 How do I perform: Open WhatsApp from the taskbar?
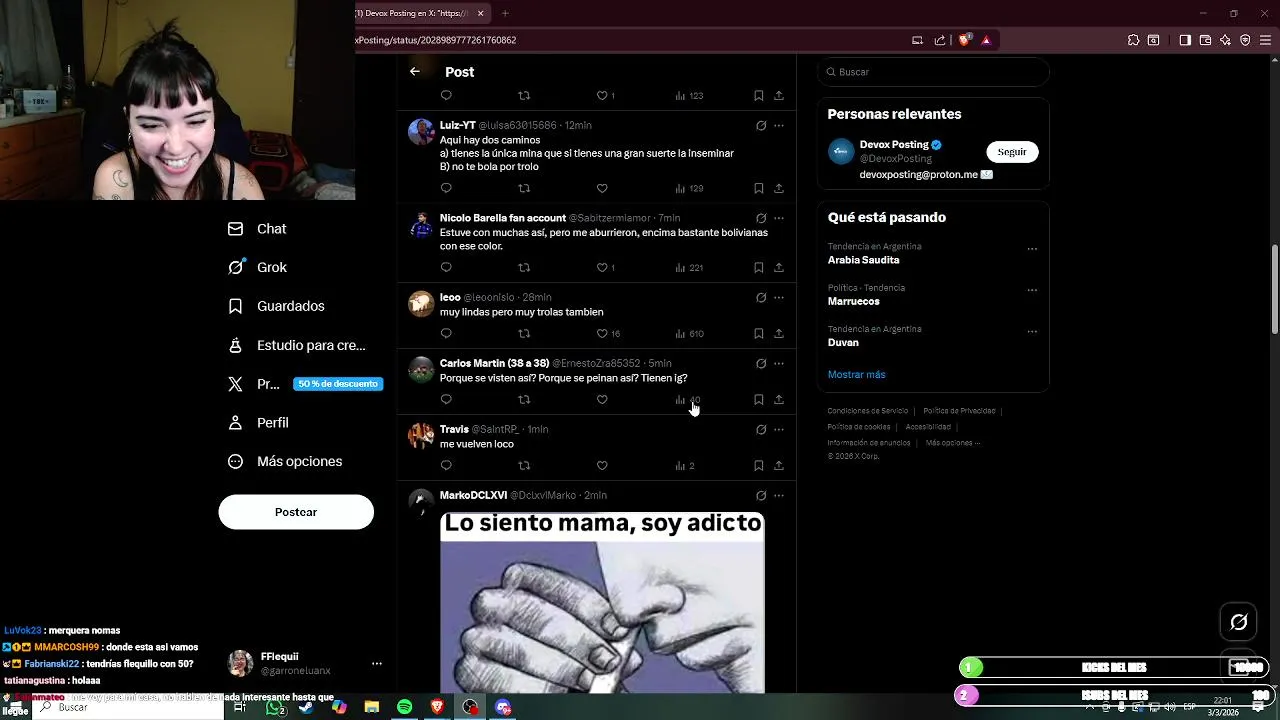pyautogui.click(x=274, y=707)
